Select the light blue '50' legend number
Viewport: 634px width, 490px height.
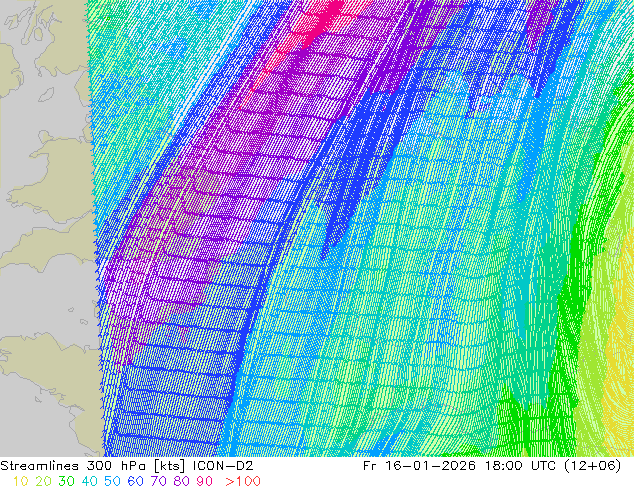112,481
